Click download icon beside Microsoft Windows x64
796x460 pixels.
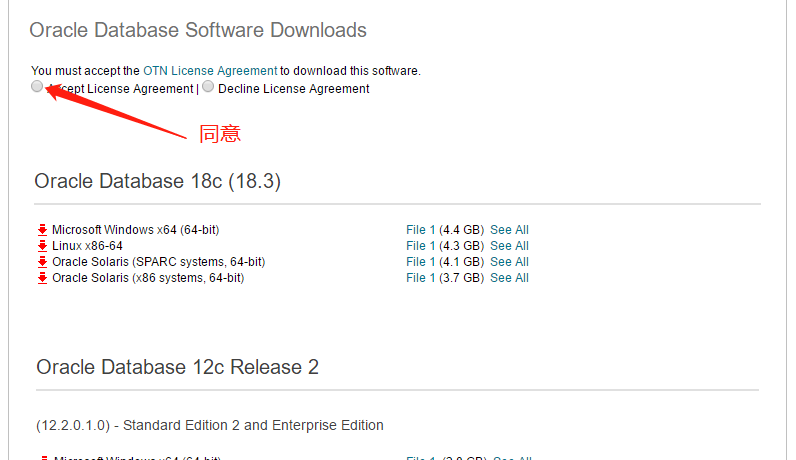pos(43,230)
